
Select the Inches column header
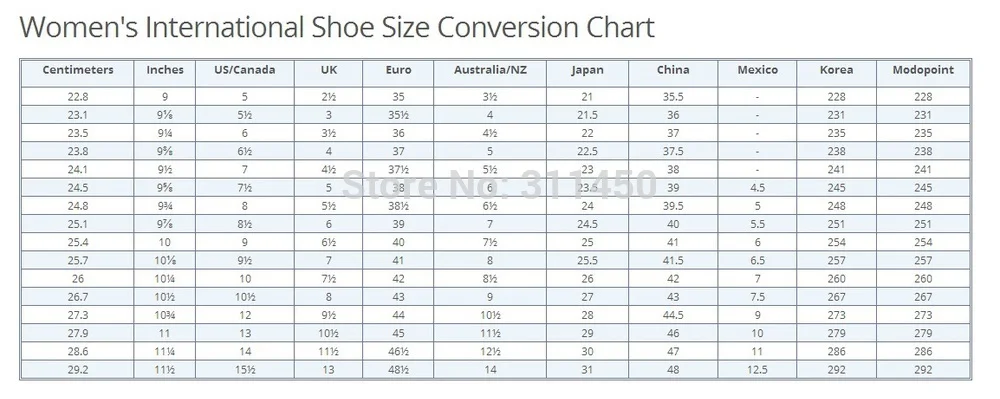[165, 70]
